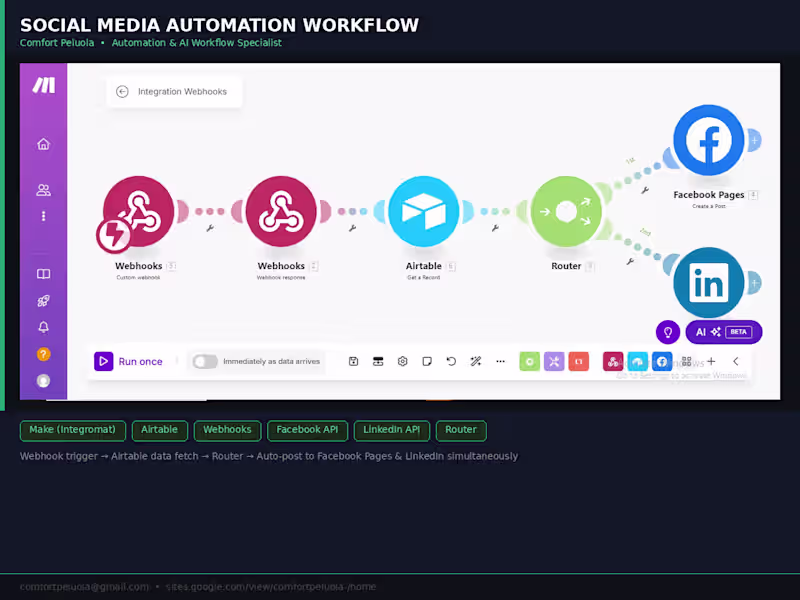Select the Facebook Pages module

[709, 140]
